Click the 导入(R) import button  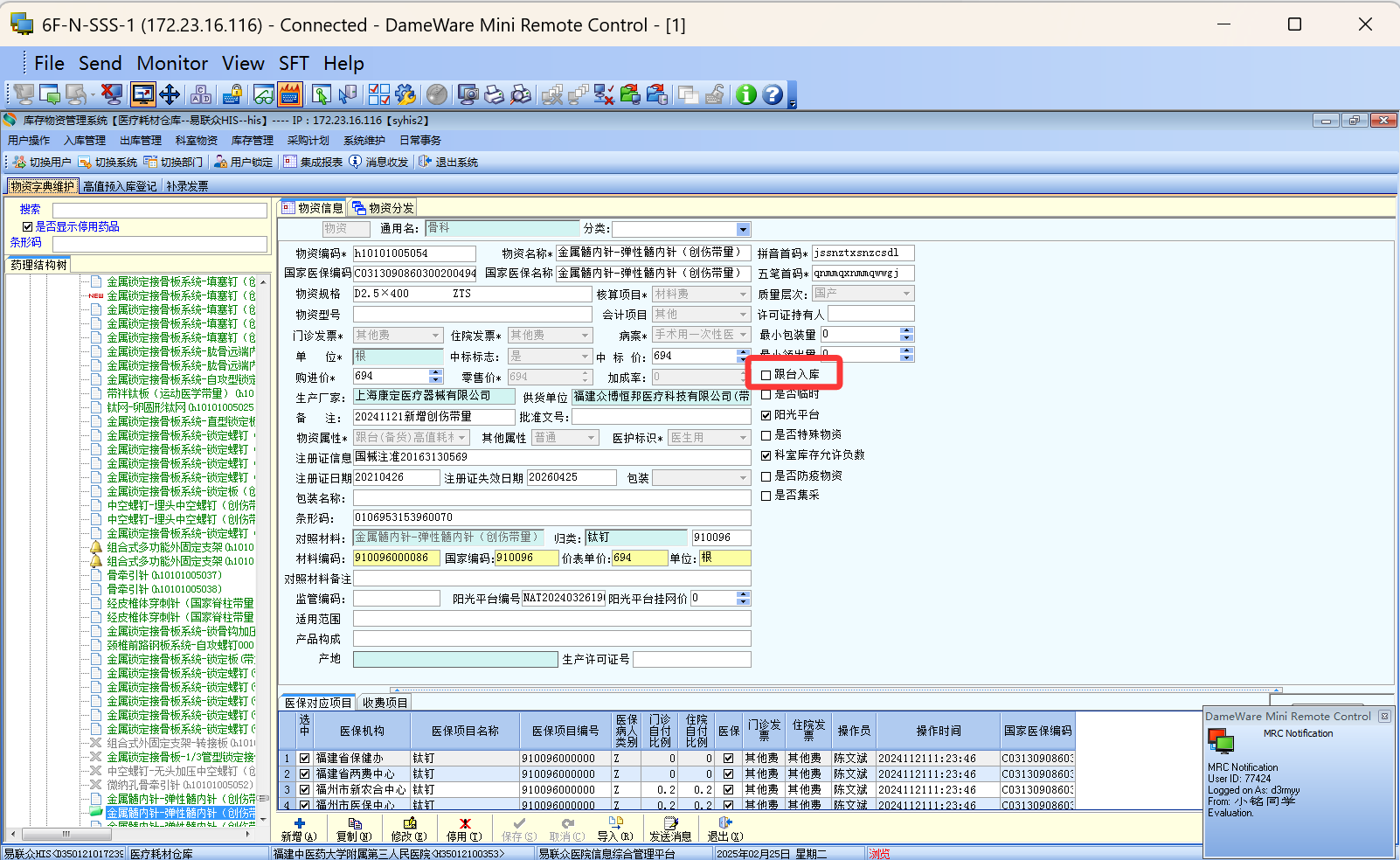pyautogui.click(x=615, y=829)
